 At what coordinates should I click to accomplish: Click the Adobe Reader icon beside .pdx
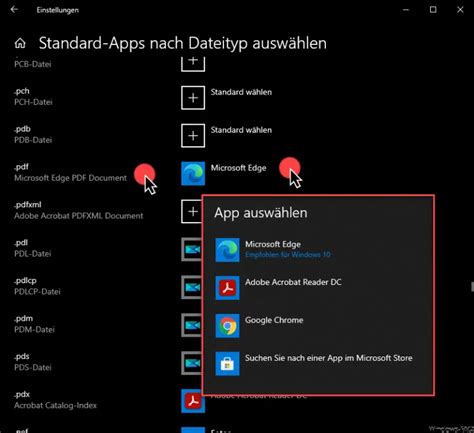click(x=193, y=401)
